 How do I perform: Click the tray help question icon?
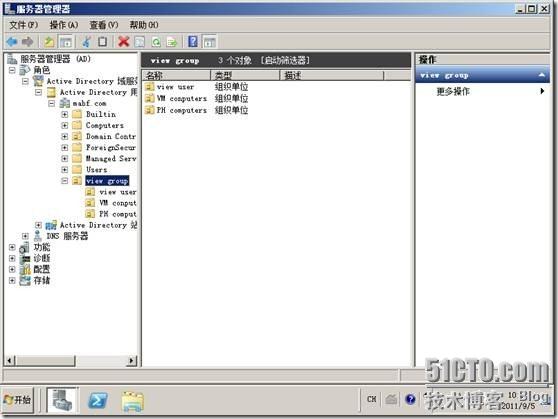[x=410, y=399]
